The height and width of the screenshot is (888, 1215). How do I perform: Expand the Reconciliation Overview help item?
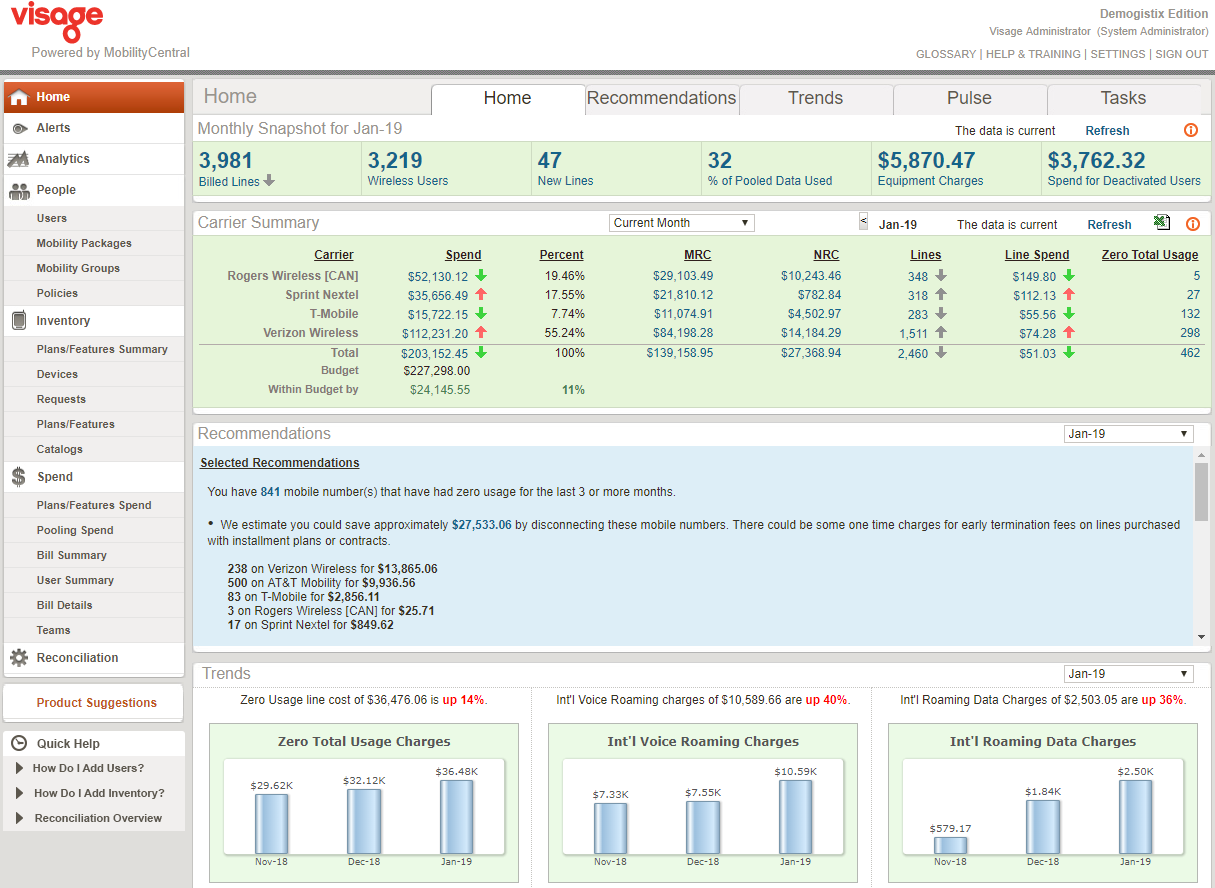[x=97, y=819]
